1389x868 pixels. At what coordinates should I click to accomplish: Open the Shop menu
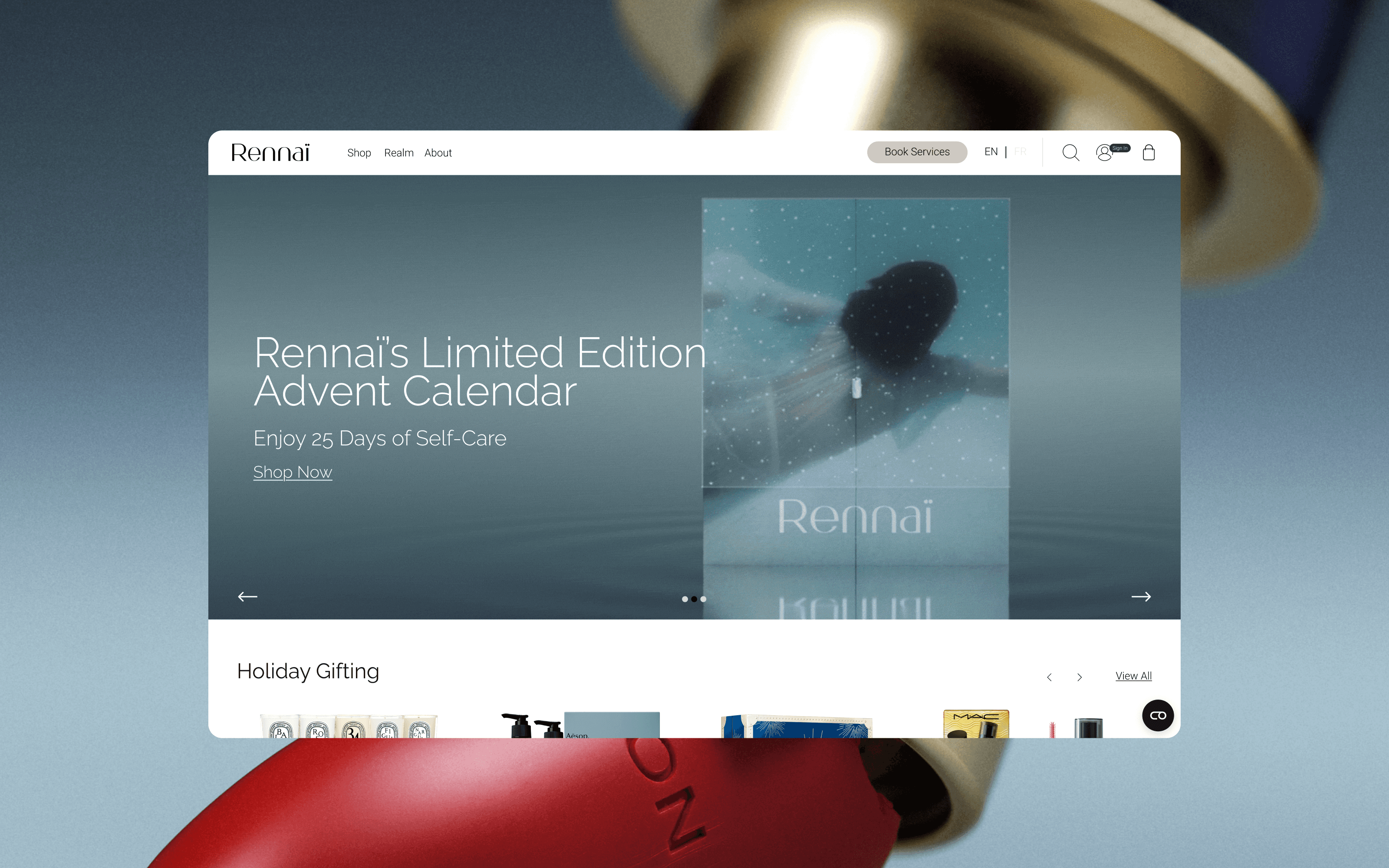pos(359,153)
